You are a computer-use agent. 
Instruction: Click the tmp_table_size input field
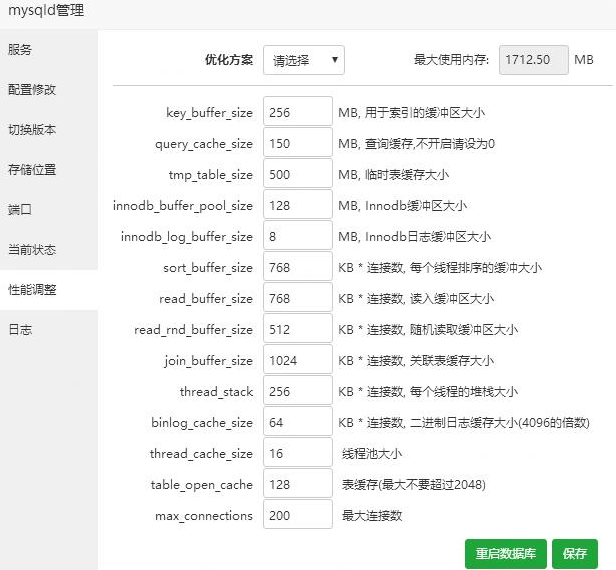tap(297, 174)
